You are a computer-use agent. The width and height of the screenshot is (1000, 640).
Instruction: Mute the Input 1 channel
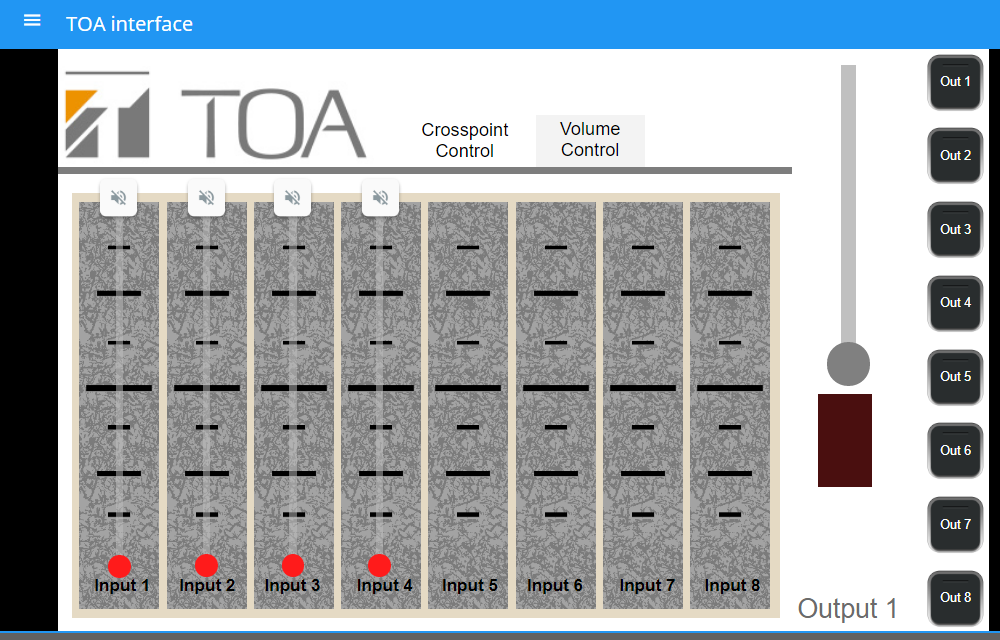click(x=119, y=198)
